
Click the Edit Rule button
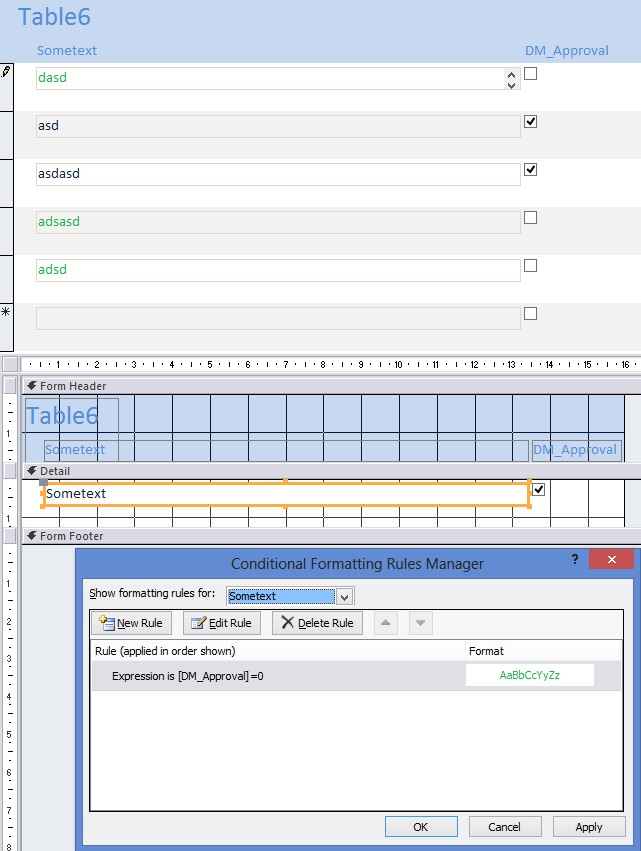click(x=222, y=623)
